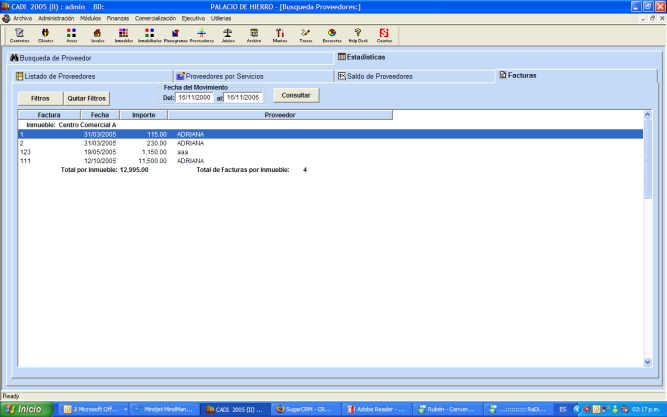Click the Tareas toolbar icon
This screenshot has height=417, width=667.
click(305, 35)
